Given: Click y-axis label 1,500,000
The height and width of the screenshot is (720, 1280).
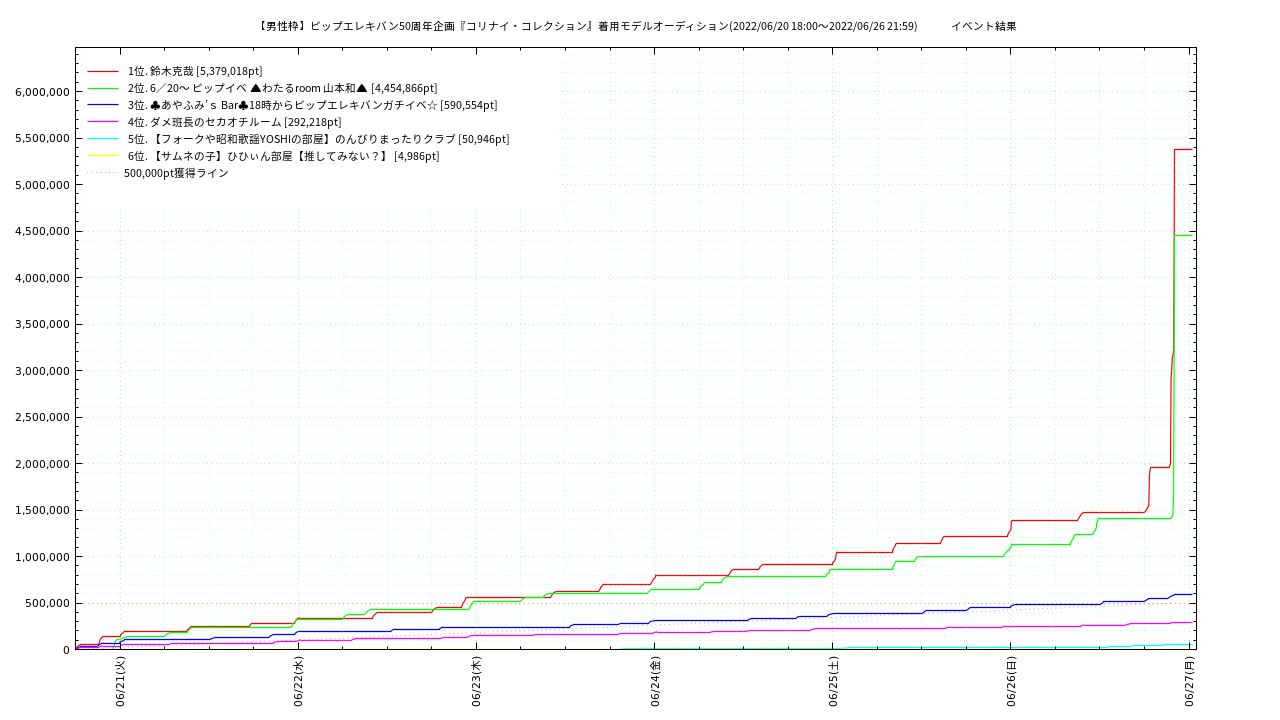Looking at the screenshot, I should click(42, 510).
